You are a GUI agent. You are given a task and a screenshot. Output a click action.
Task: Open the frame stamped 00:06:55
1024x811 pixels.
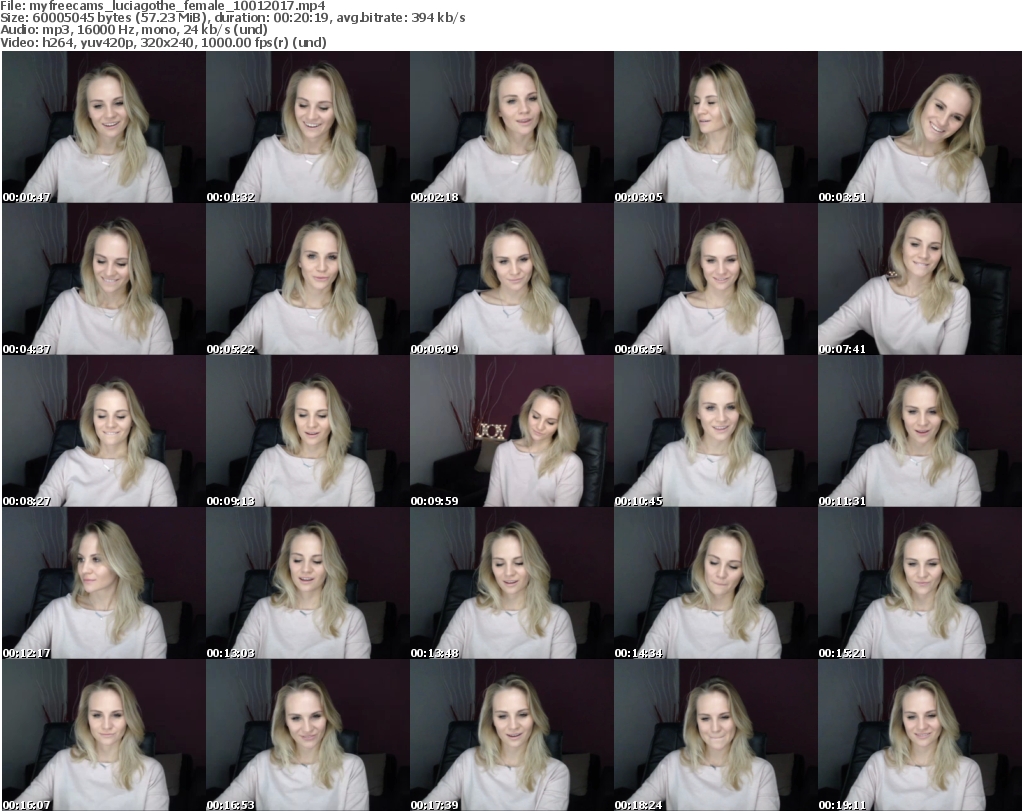pos(715,279)
